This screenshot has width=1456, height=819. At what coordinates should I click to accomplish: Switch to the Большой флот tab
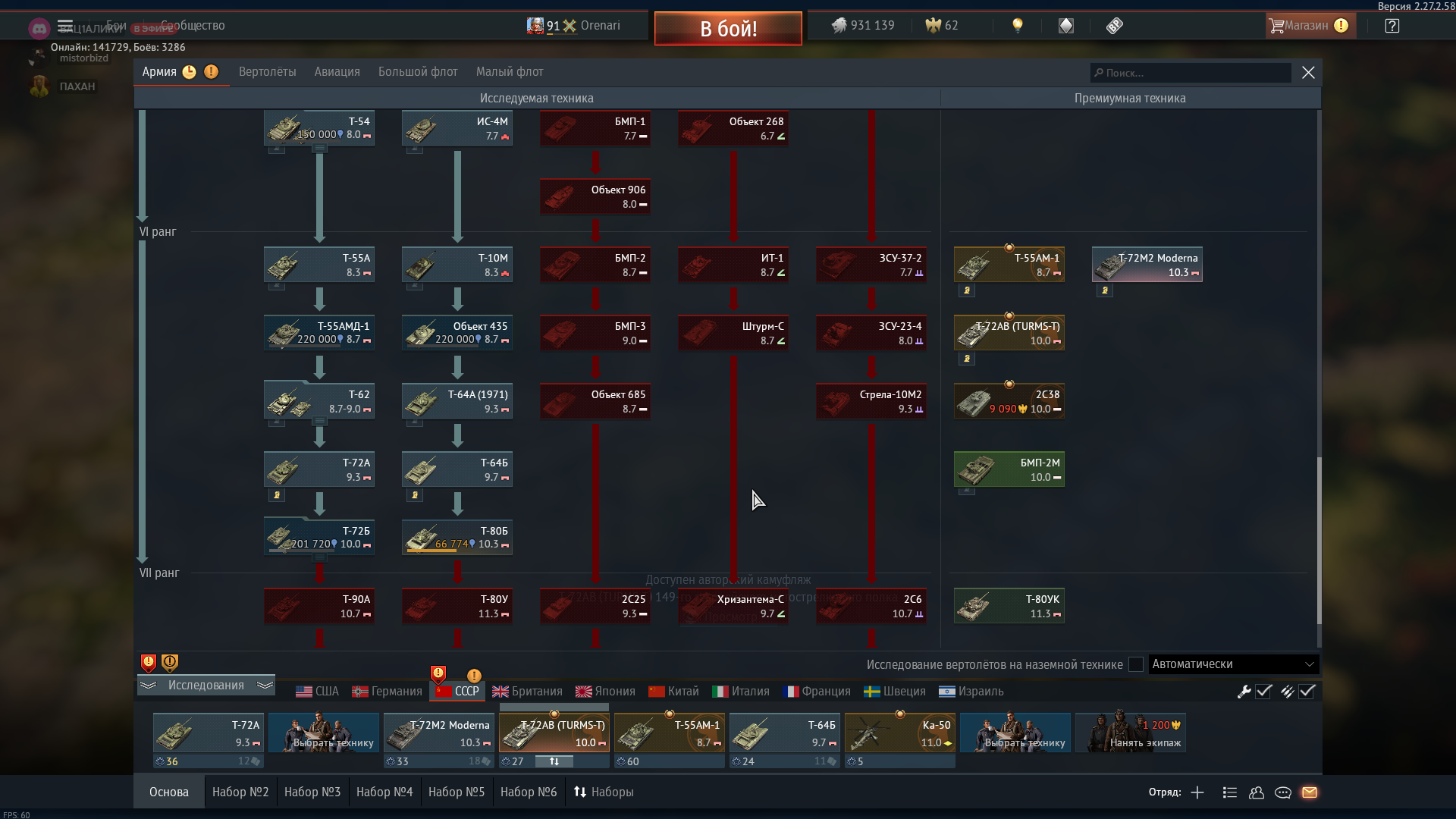pyautogui.click(x=418, y=72)
